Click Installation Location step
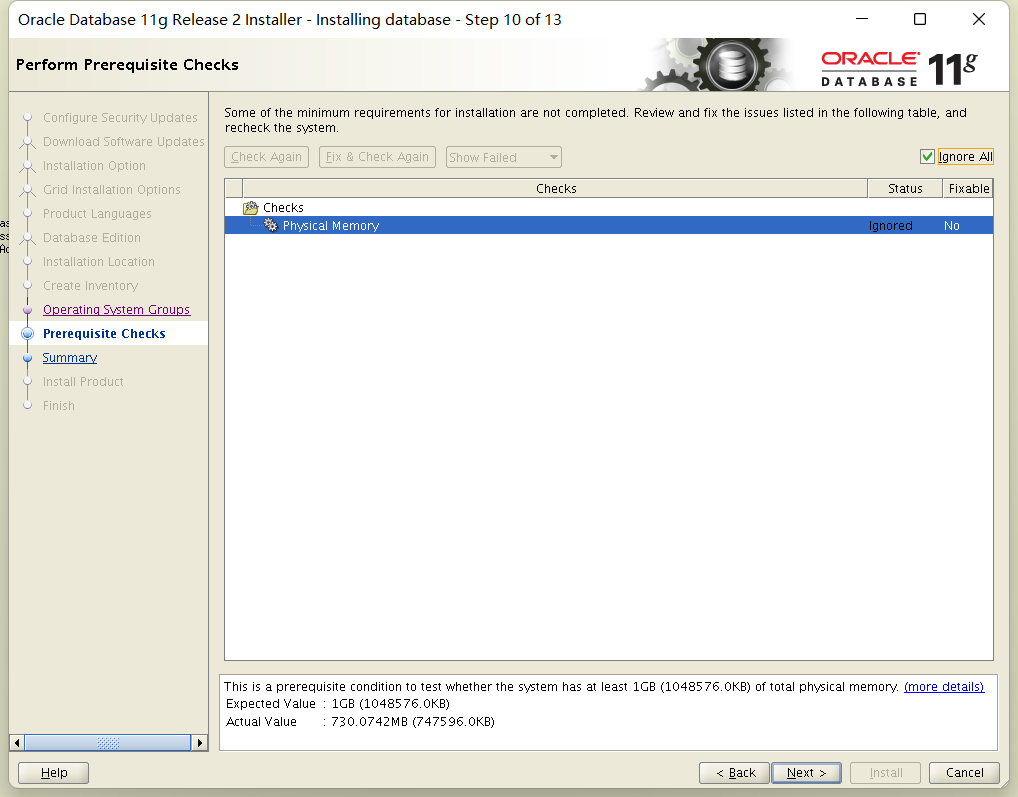1018x797 pixels. pos(99,262)
